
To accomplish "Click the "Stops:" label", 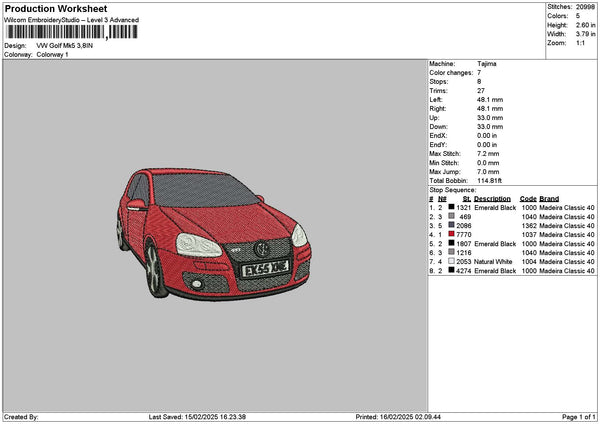I will [439, 82].
